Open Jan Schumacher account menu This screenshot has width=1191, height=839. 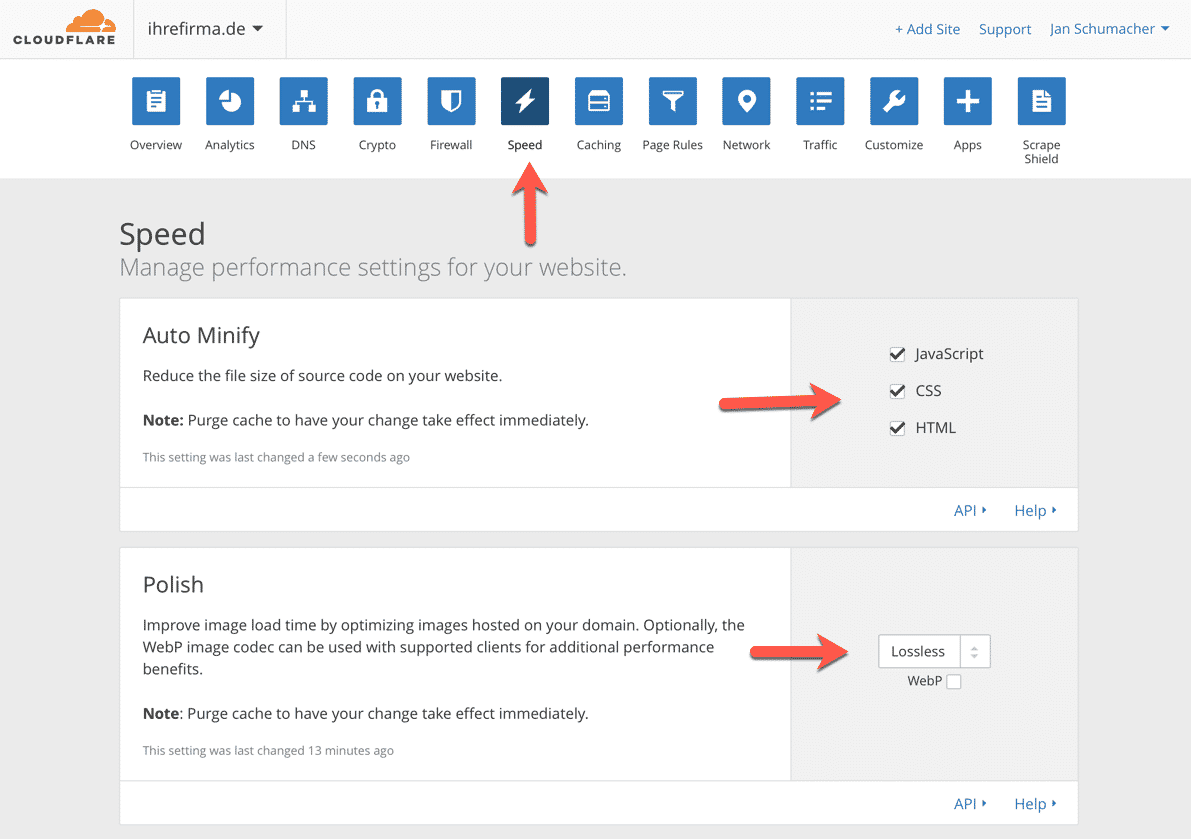(1109, 29)
